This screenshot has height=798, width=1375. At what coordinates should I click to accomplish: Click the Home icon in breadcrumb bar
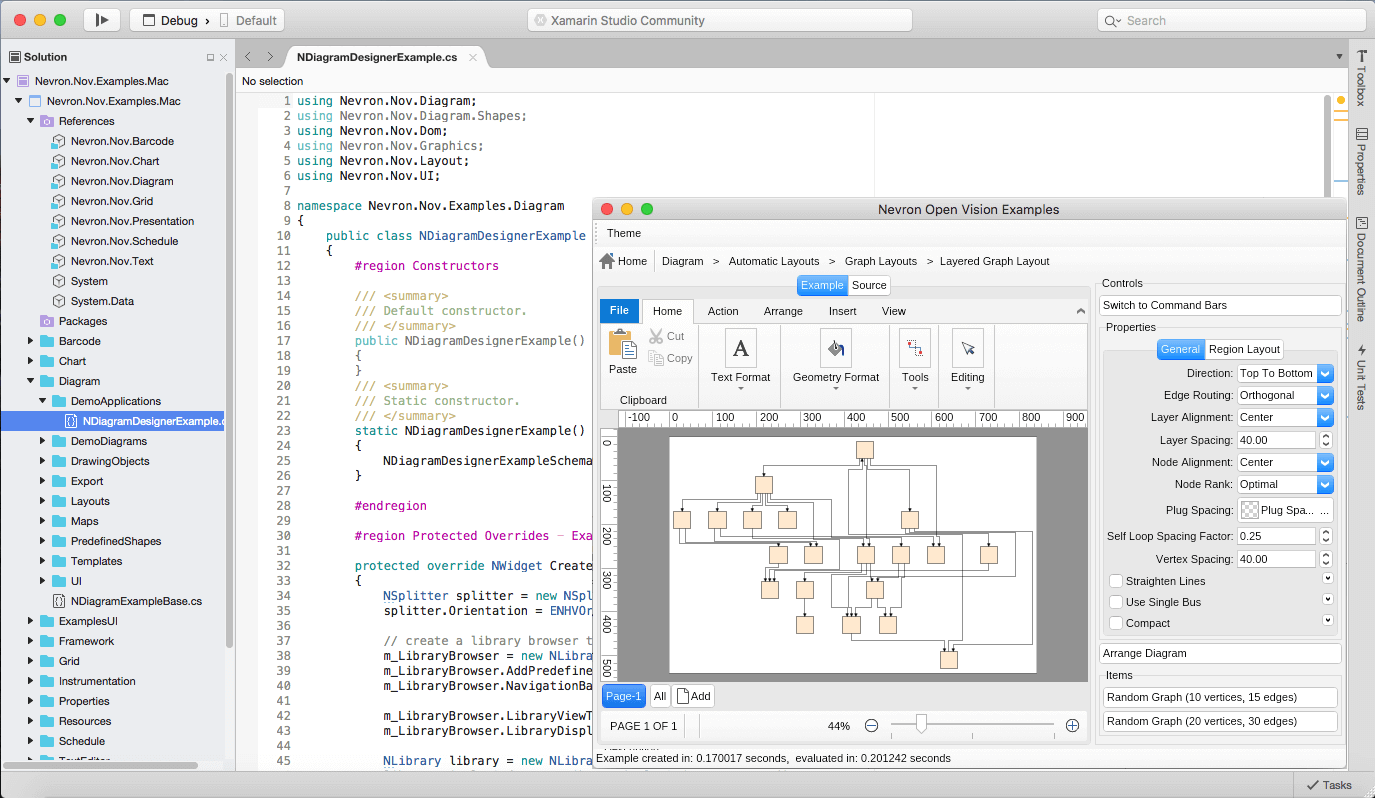(607, 261)
